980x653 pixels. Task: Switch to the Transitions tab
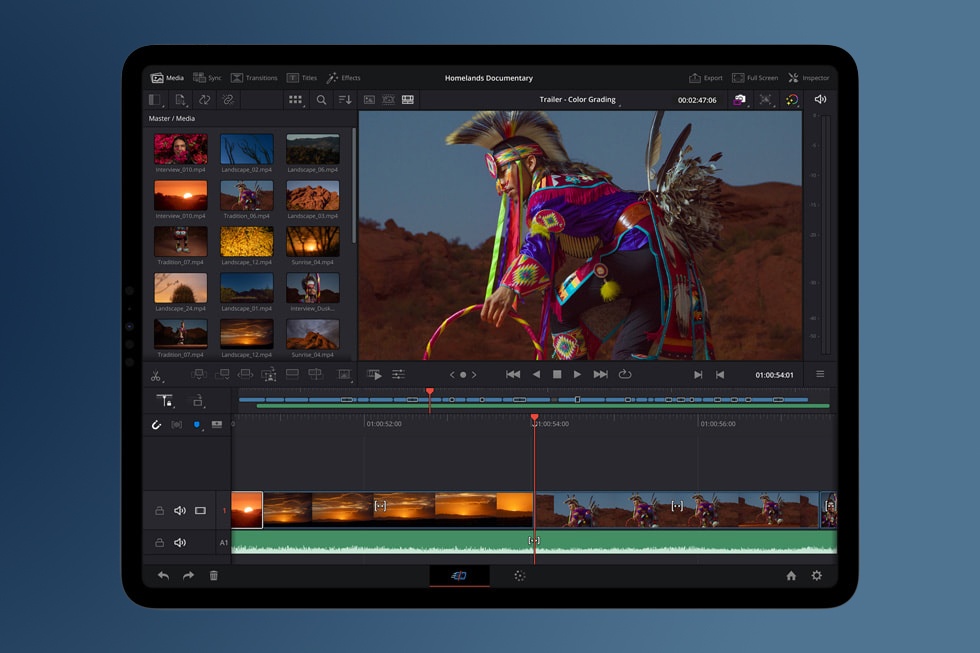click(254, 78)
